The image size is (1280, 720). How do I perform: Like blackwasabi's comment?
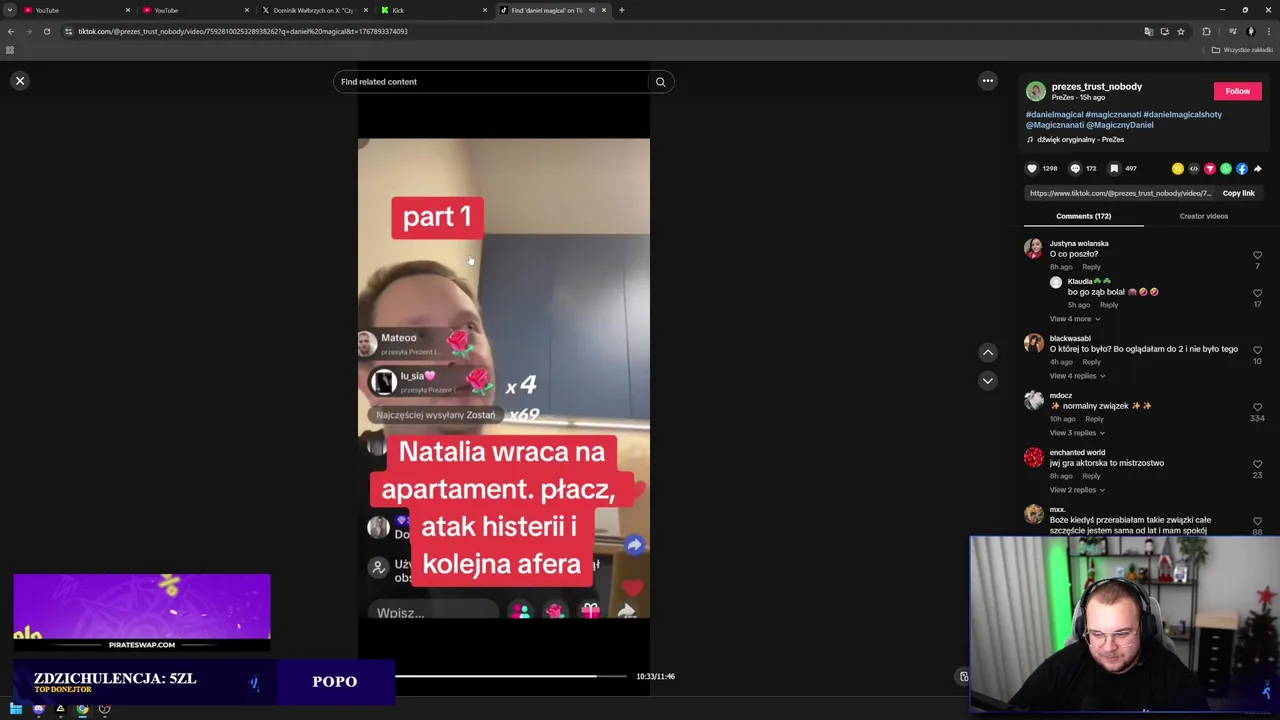[1257, 351]
